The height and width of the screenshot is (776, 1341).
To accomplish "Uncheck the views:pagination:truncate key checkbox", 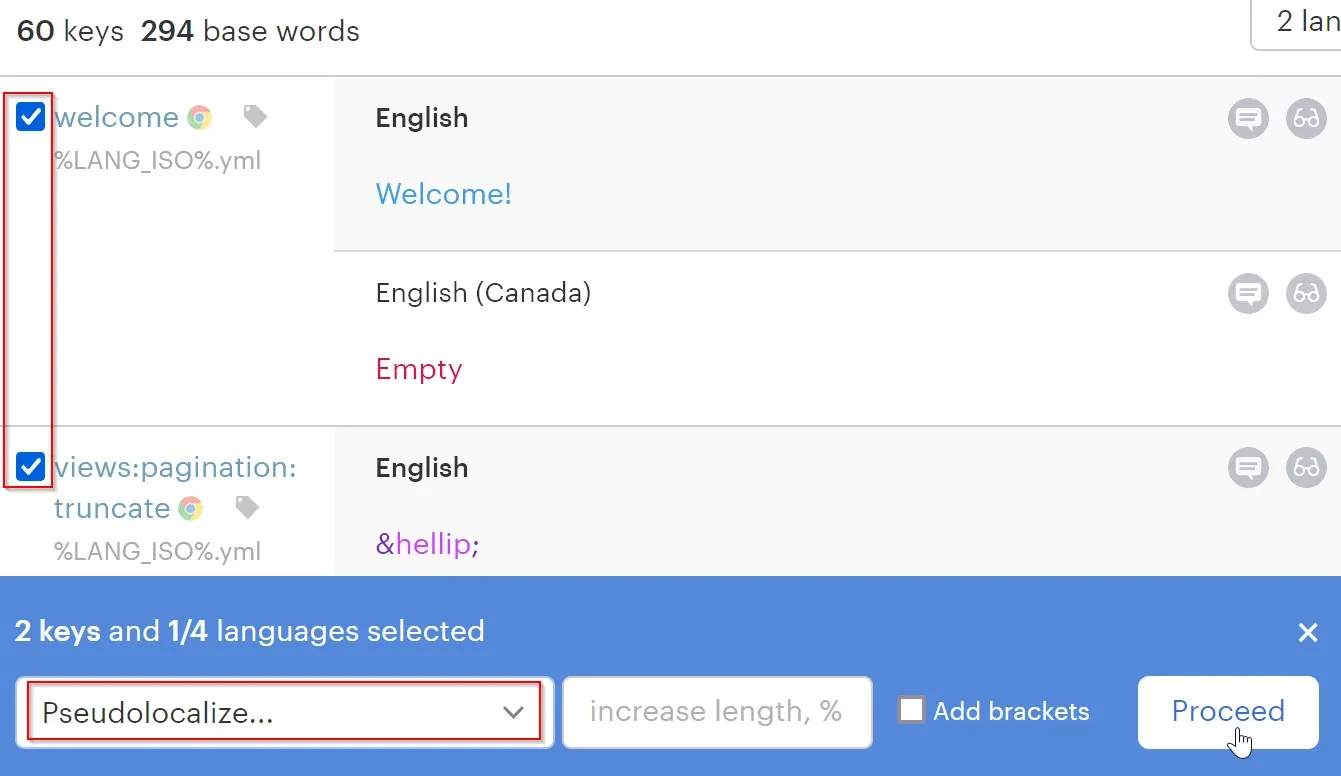I will (31, 467).
